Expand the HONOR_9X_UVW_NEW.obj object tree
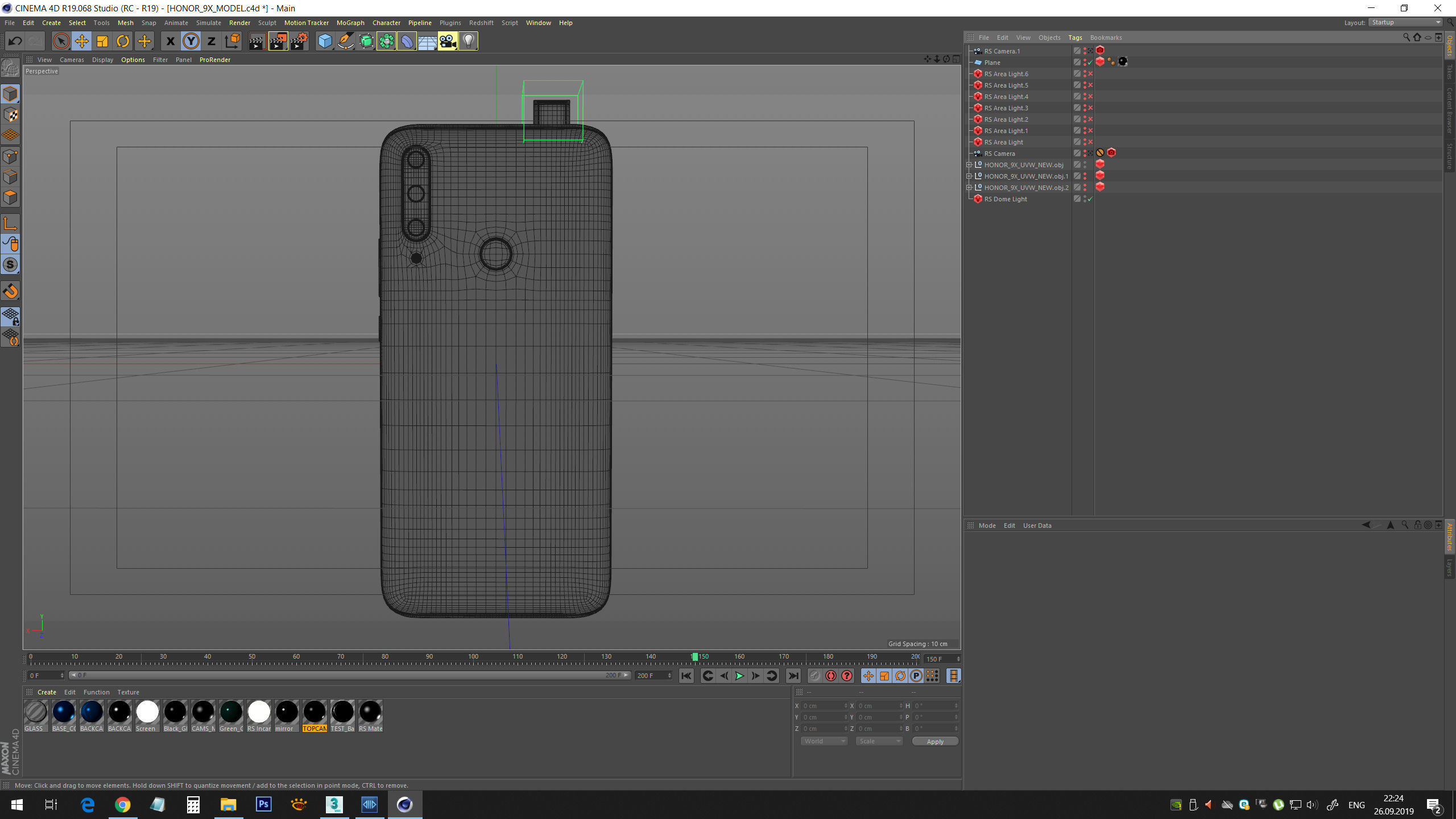The height and width of the screenshot is (819, 1456). (969, 165)
